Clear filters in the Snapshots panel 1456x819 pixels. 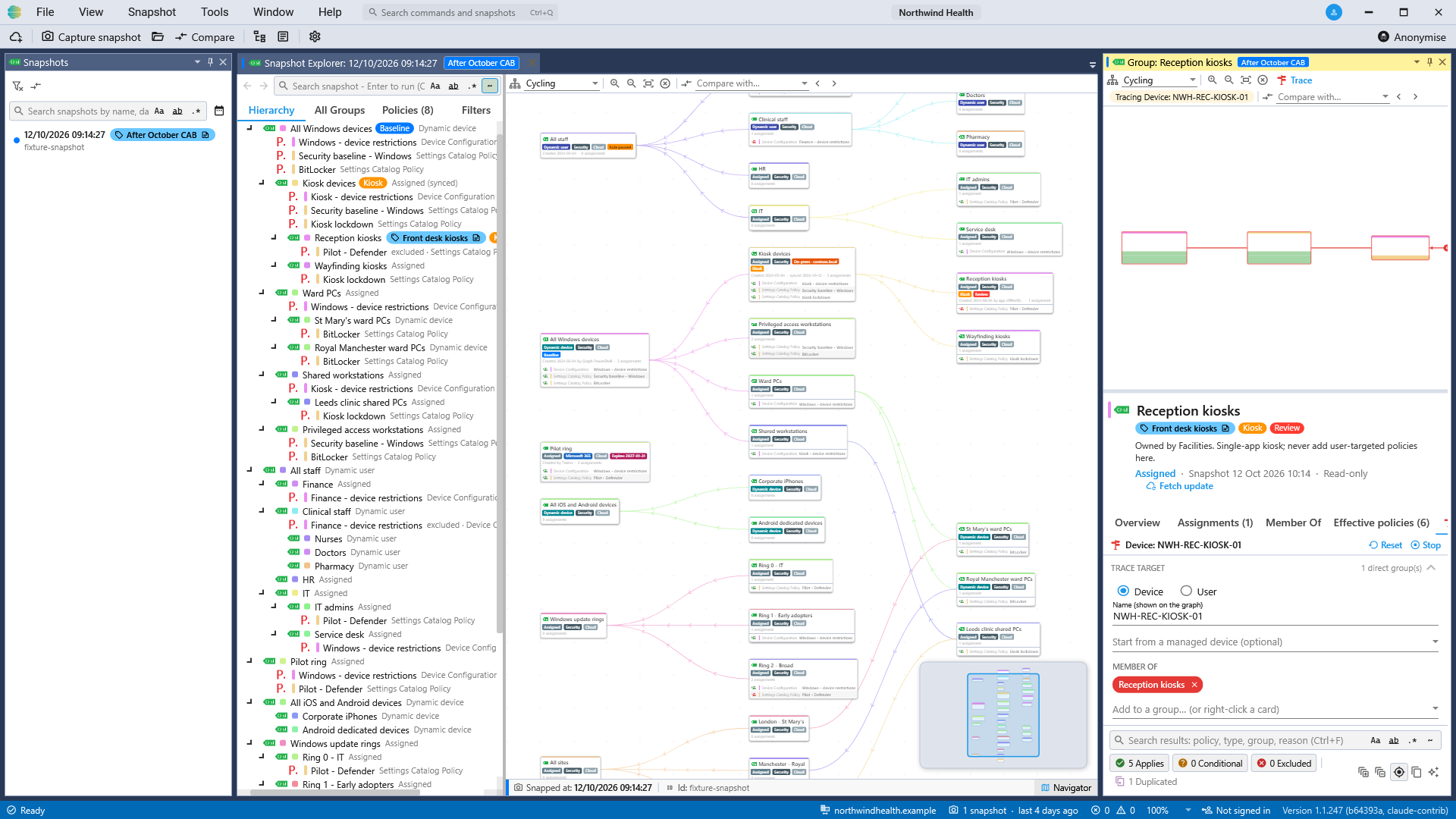tap(17, 86)
